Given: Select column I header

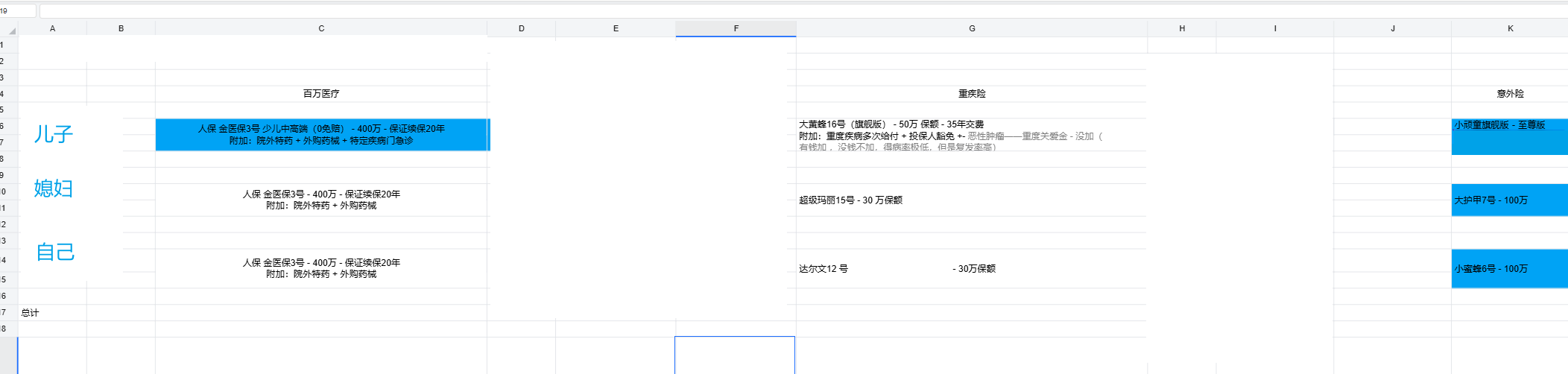Looking at the screenshot, I should pos(1275,28).
